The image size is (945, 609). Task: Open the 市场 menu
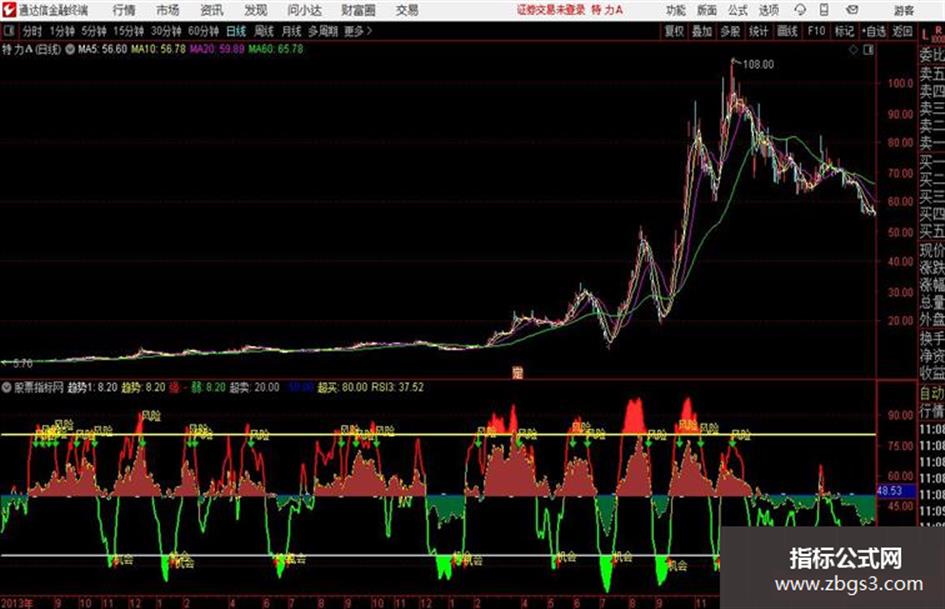[x=168, y=10]
